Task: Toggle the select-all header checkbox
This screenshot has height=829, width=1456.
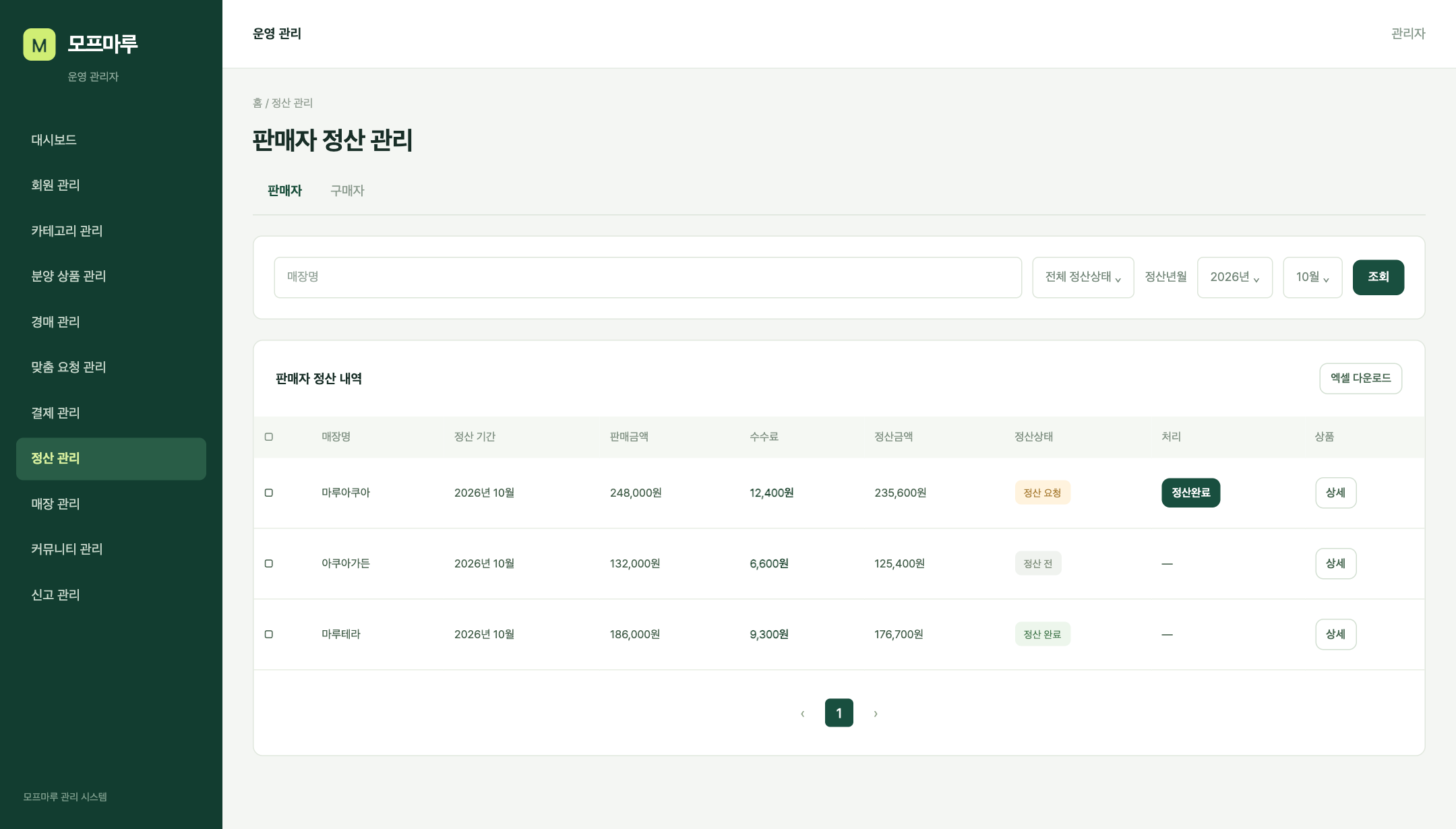Action: pos(269,437)
